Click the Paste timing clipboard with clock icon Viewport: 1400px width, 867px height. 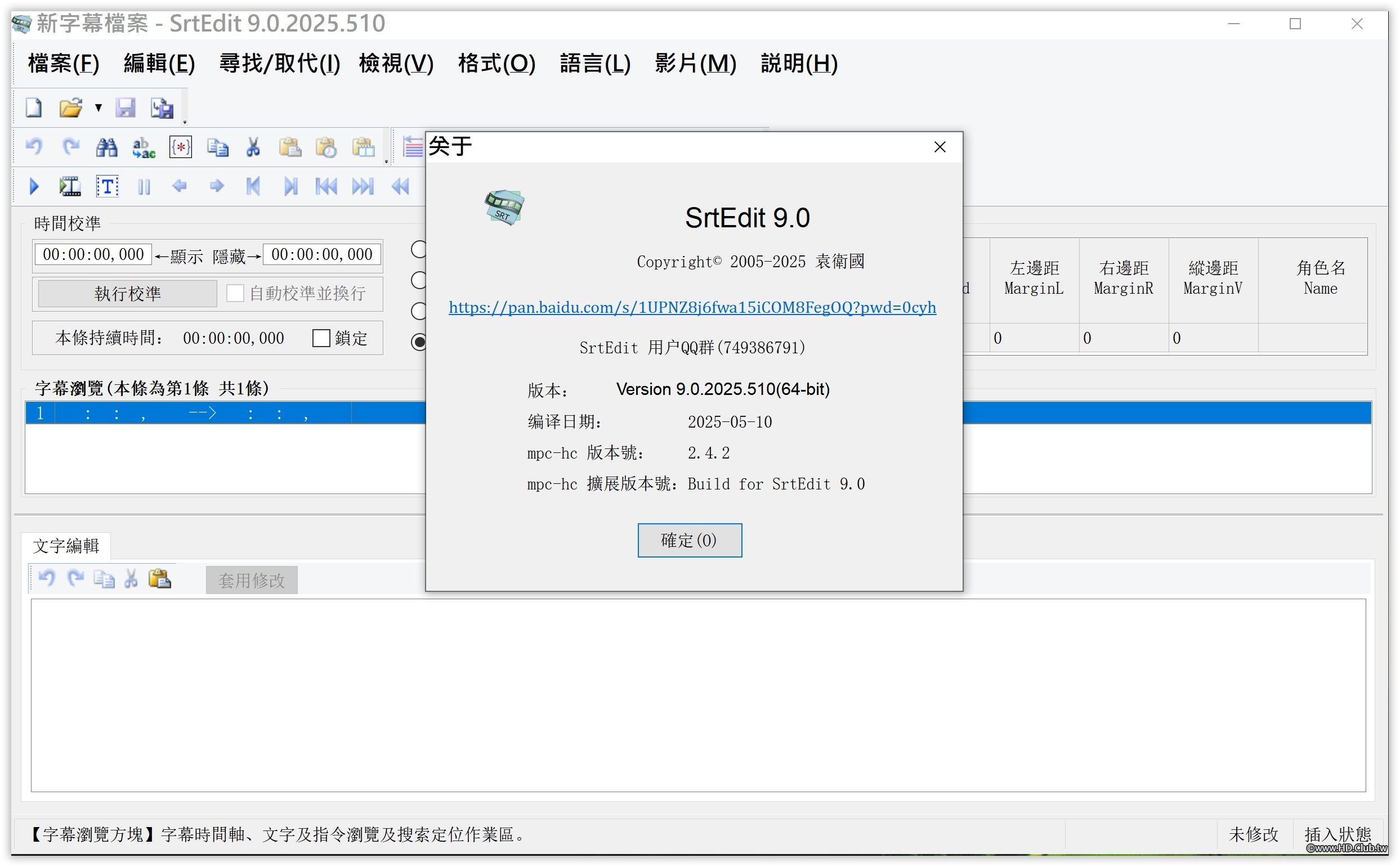pos(326,147)
